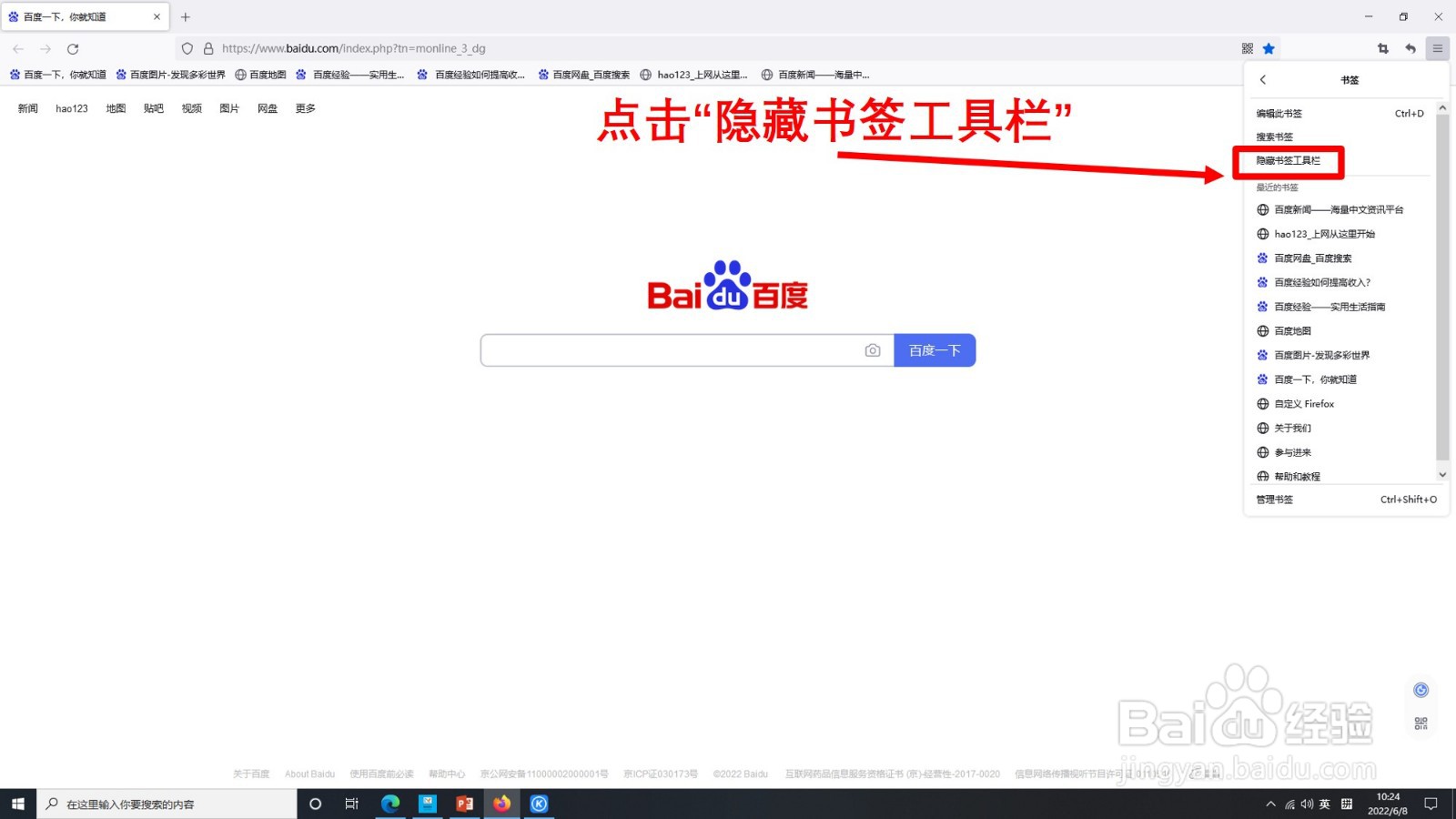Launch Microsoft Edge from taskbar
Image resolution: width=1456 pixels, height=819 pixels.
[x=390, y=804]
